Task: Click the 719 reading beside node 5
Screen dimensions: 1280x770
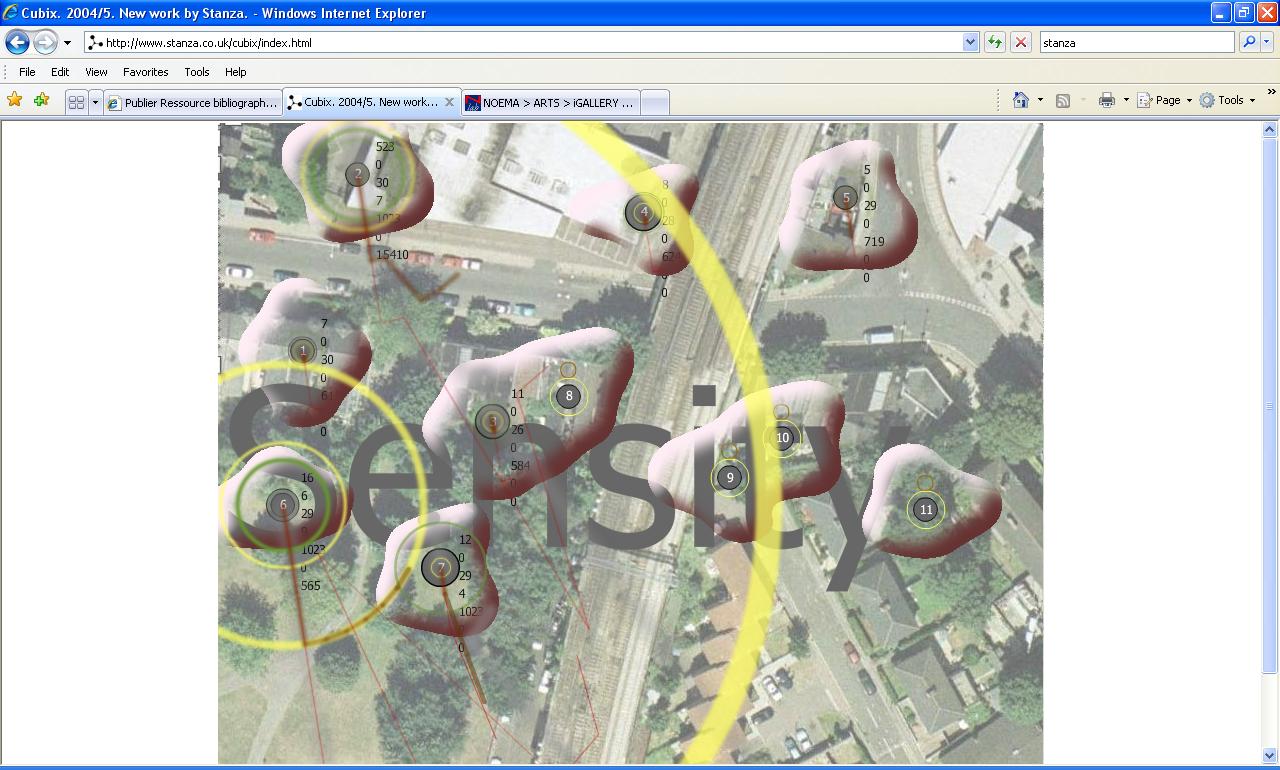Action: [x=874, y=242]
